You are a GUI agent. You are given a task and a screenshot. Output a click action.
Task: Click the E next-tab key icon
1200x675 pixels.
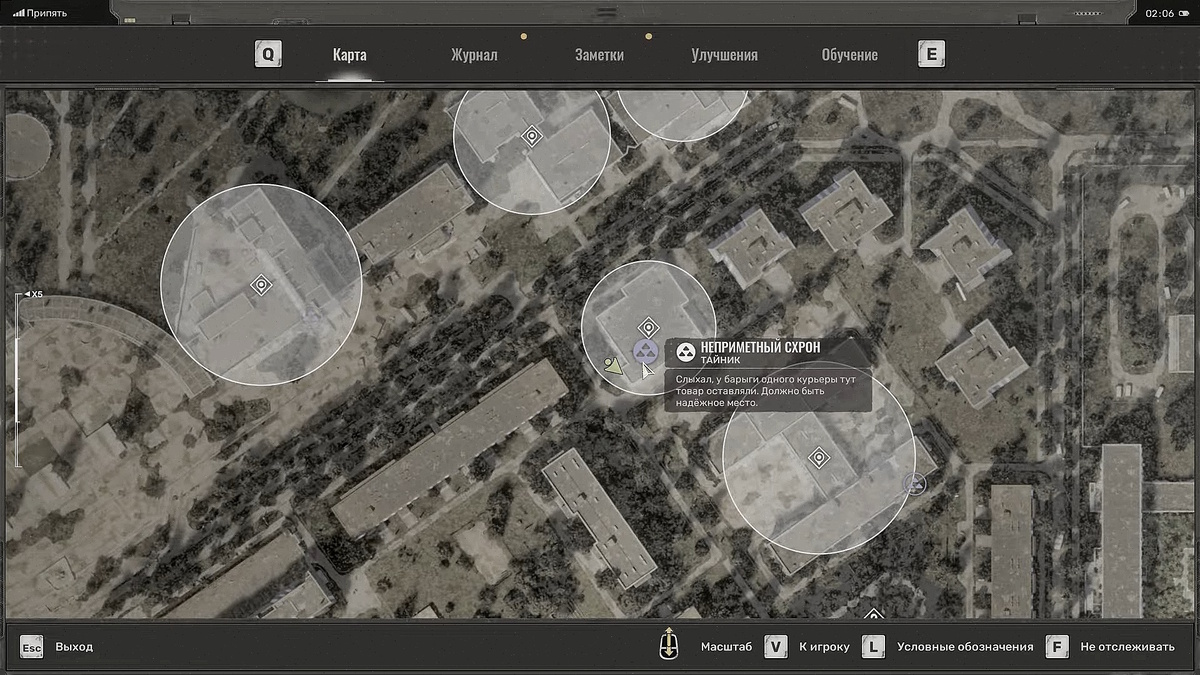point(931,54)
